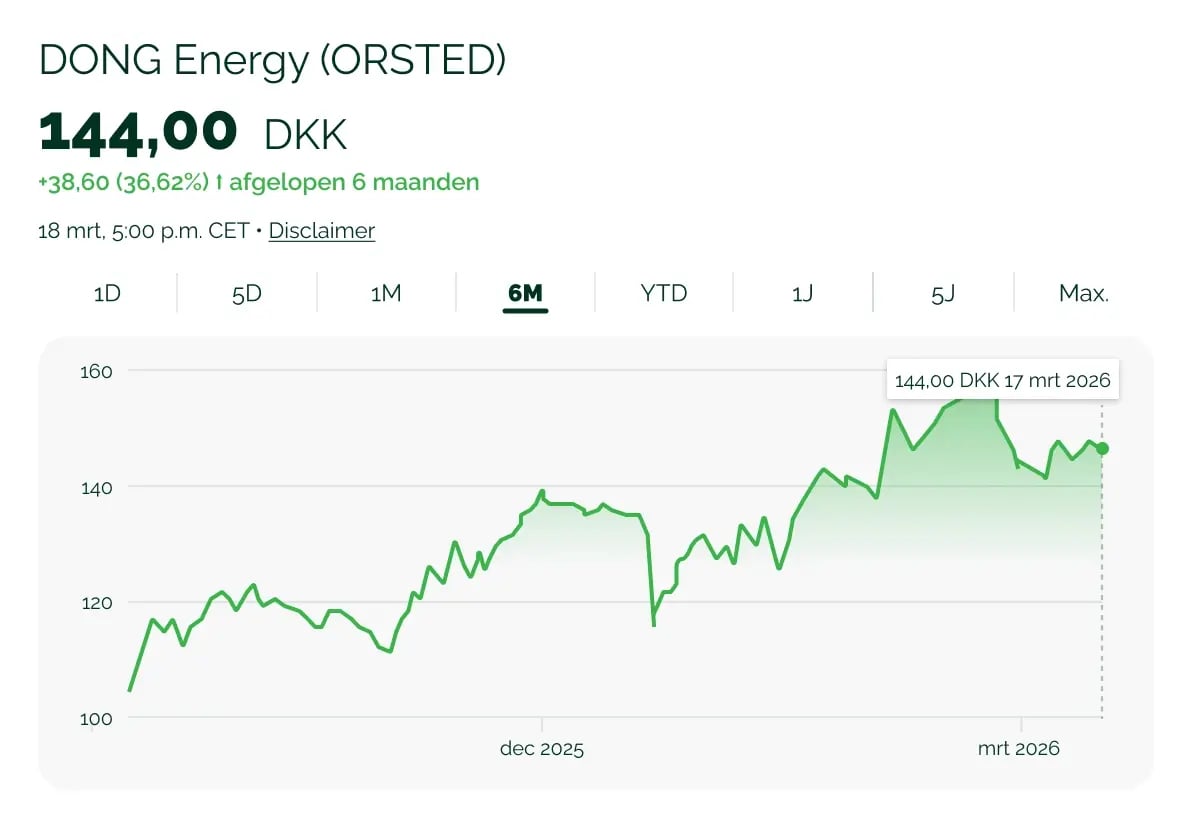
Task: Switch the chart to YTD
Action: pyautogui.click(x=664, y=293)
